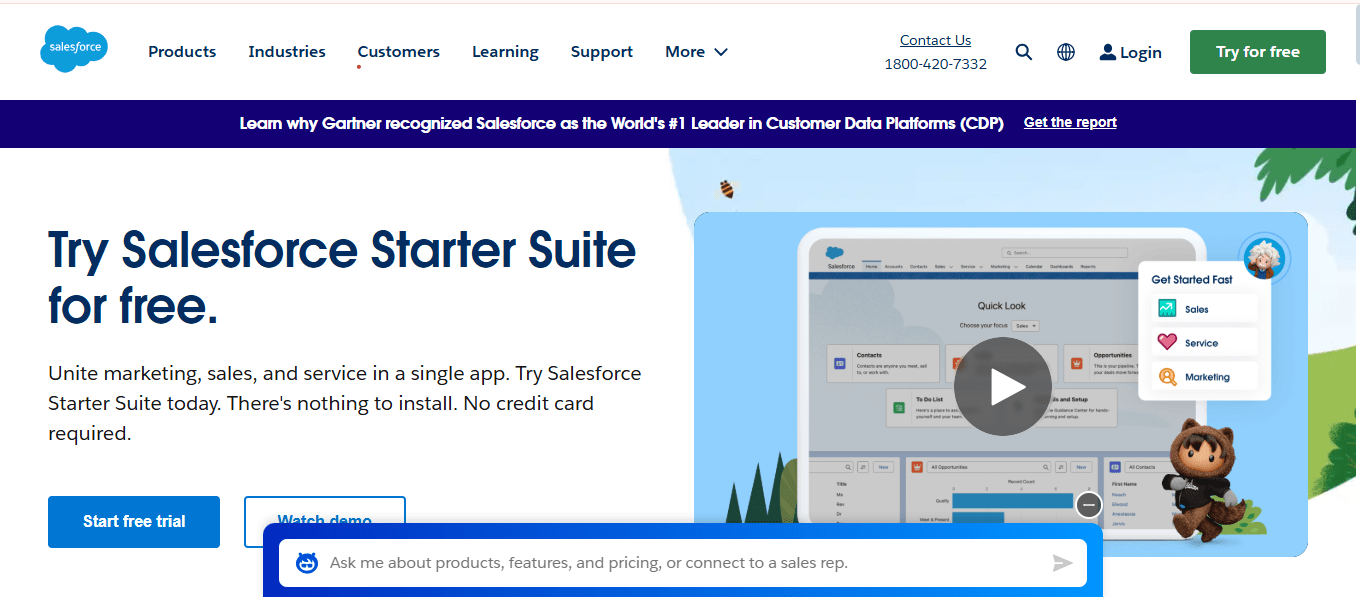The width and height of the screenshot is (1360, 597).
Task: Open the Get the report link
Action: coord(1070,122)
